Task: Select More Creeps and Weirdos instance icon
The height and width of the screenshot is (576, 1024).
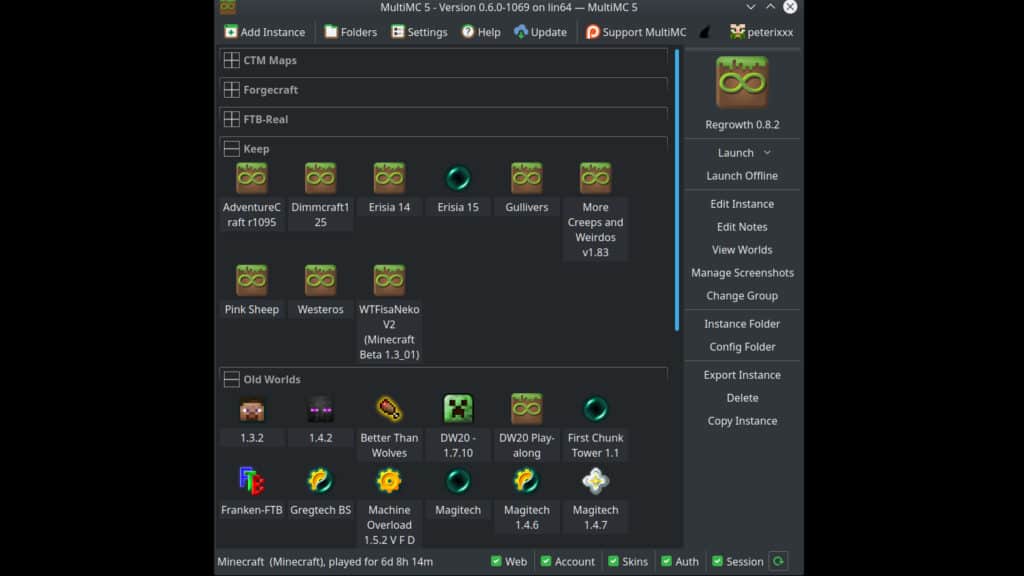Action: click(595, 178)
